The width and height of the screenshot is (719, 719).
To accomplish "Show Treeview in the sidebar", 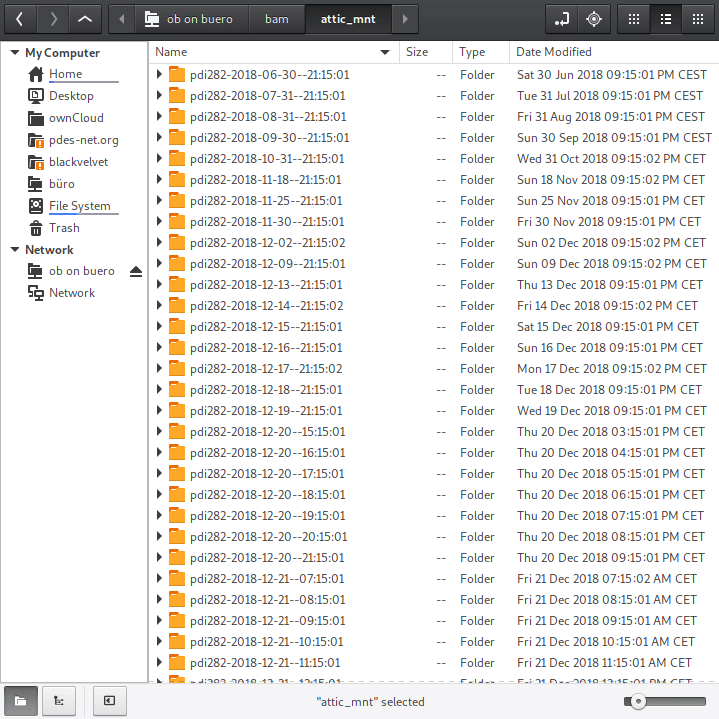I will [x=59, y=701].
